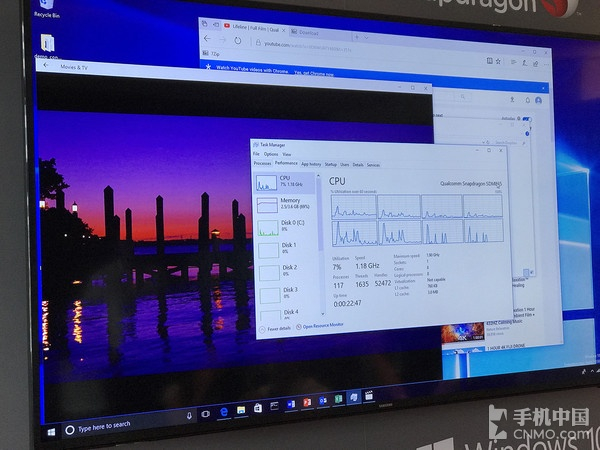
Task: Open PowerPoint from the taskbar
Action: click(307, 403)
